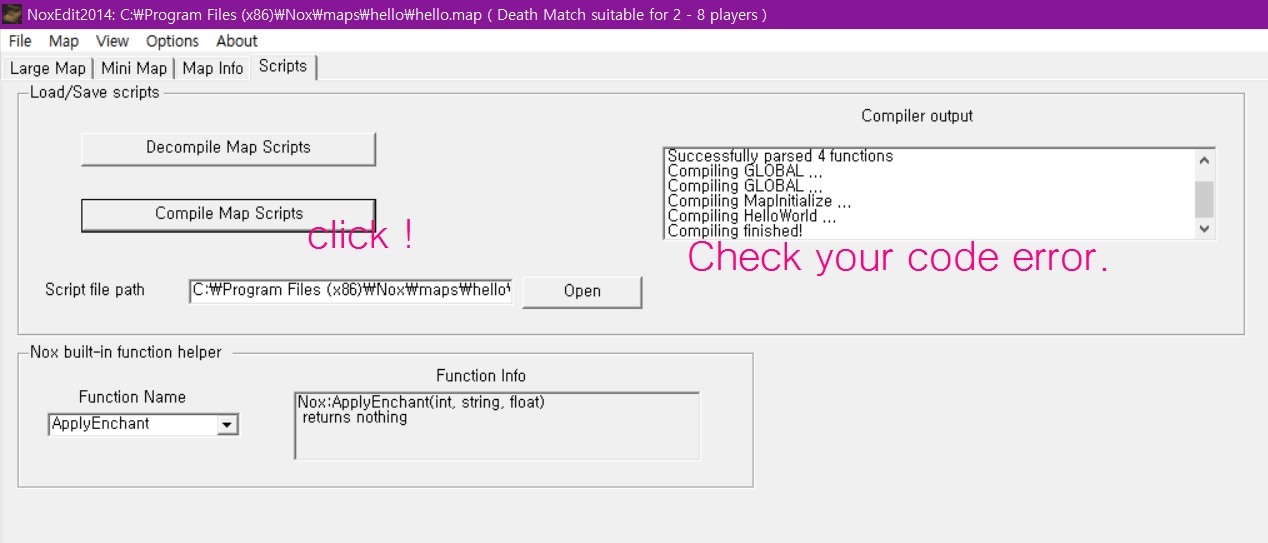Open the Options menu

[172, 41]
